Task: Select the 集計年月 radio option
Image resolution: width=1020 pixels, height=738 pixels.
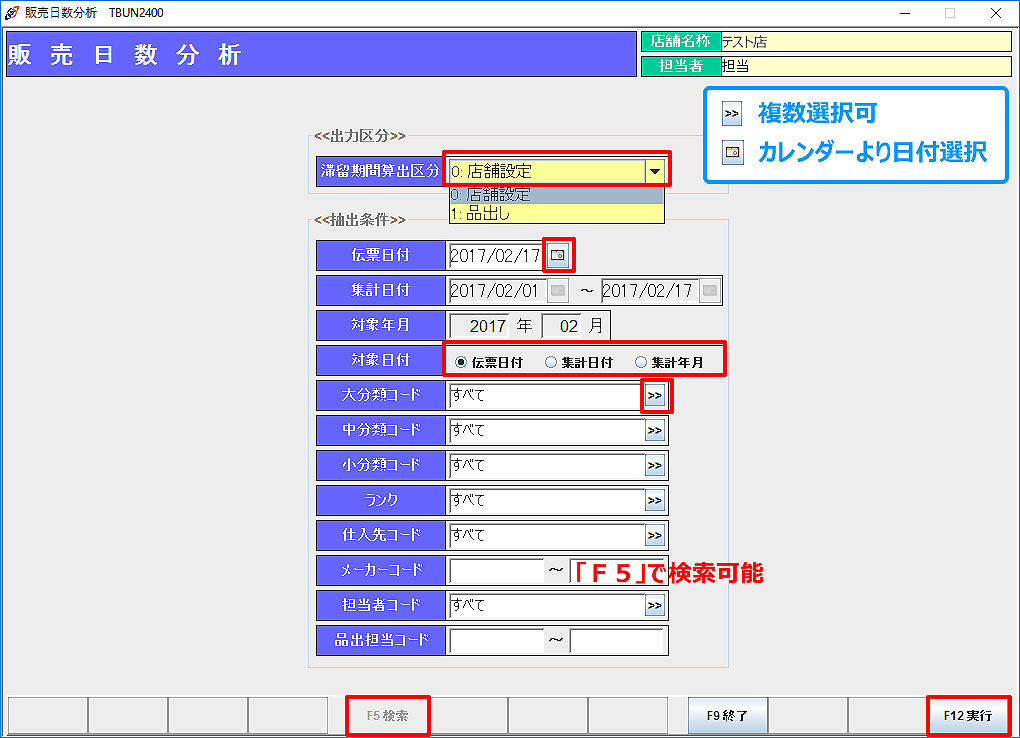Action: [x=641, y=362]
